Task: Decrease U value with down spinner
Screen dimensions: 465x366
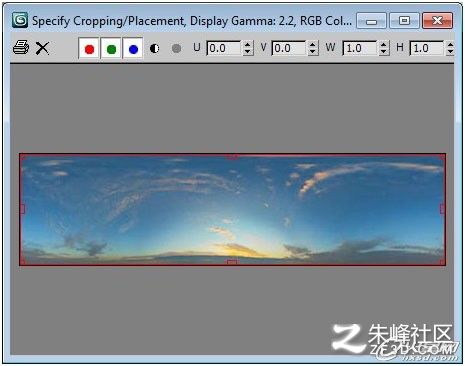Action: pos(247,52)
